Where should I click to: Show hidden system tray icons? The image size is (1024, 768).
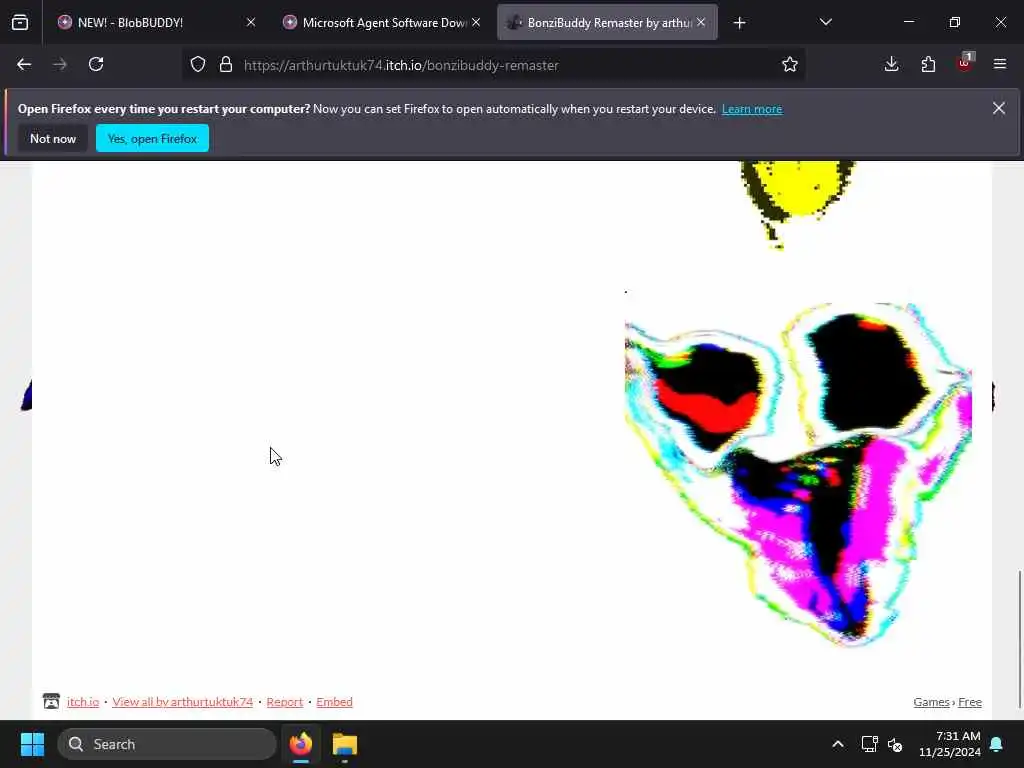[x=838, y=744]
